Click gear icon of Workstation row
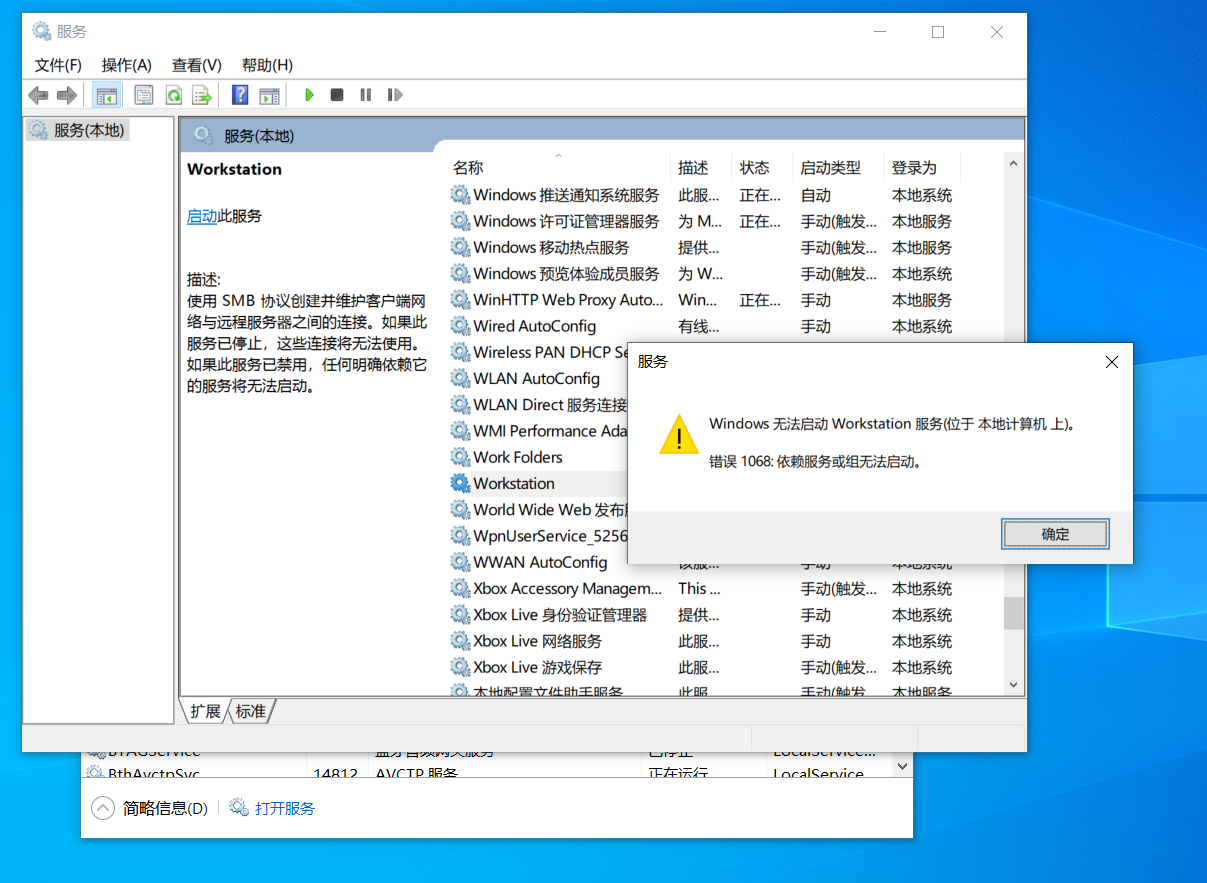 point(460,483)
